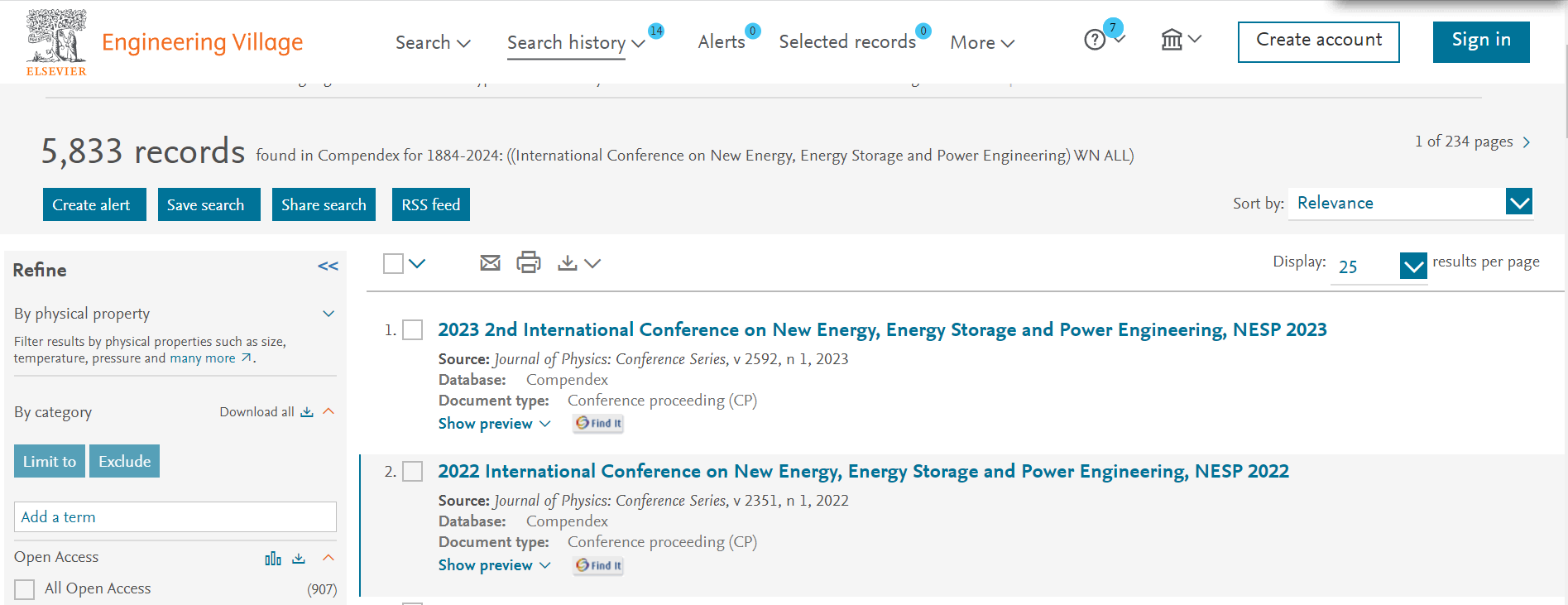The width and height of the screenshot is (1568, 605).
Task: Download selected records icon in results toolbar
Action: (x=568, y=263)
